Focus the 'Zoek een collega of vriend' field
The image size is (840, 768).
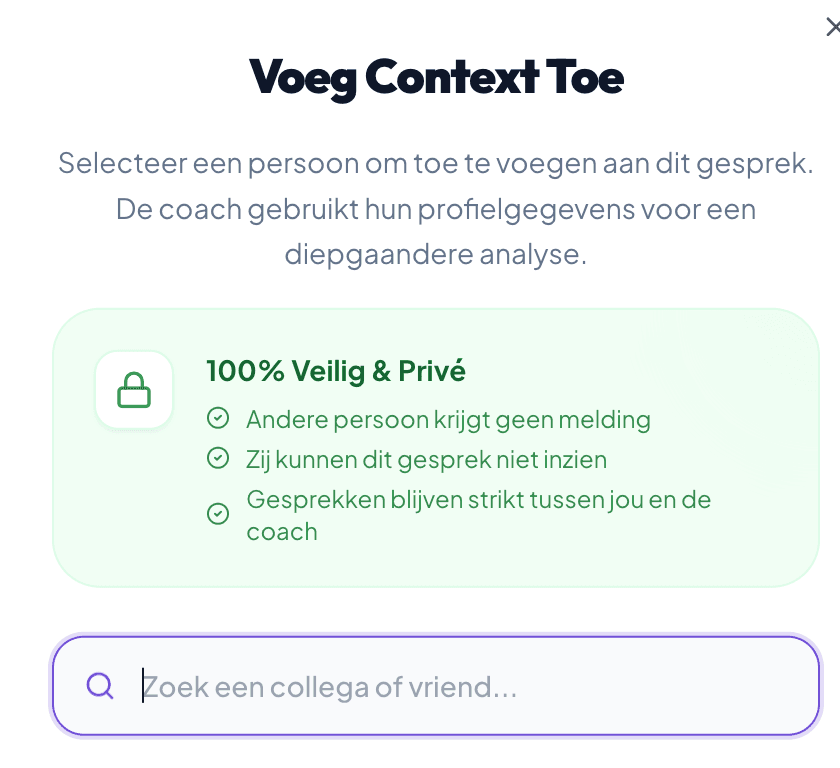tap(400, 687)
